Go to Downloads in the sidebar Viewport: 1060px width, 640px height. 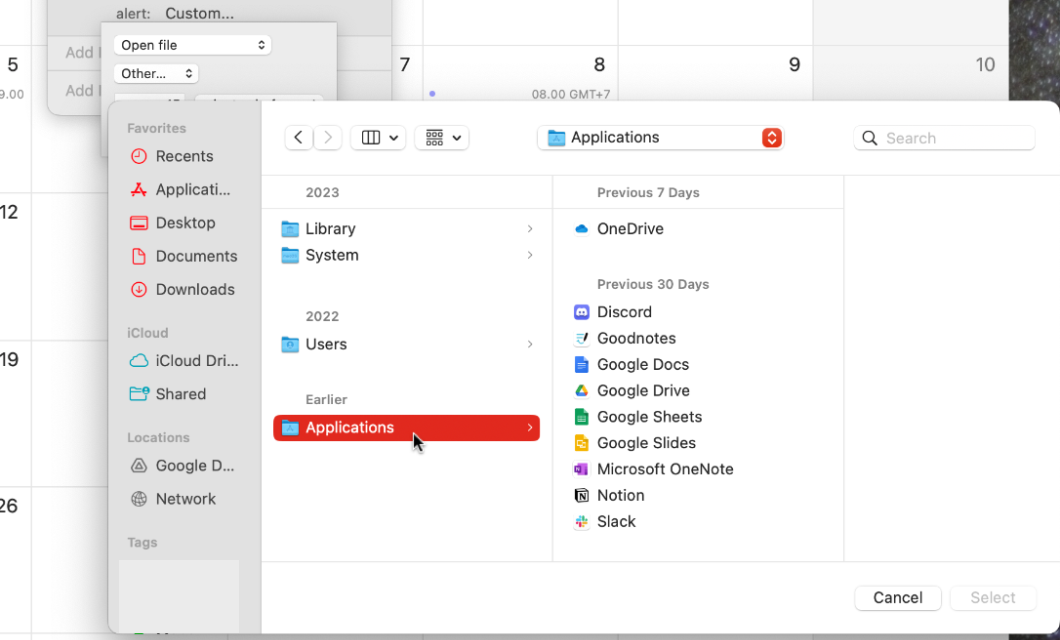(194, 289)
